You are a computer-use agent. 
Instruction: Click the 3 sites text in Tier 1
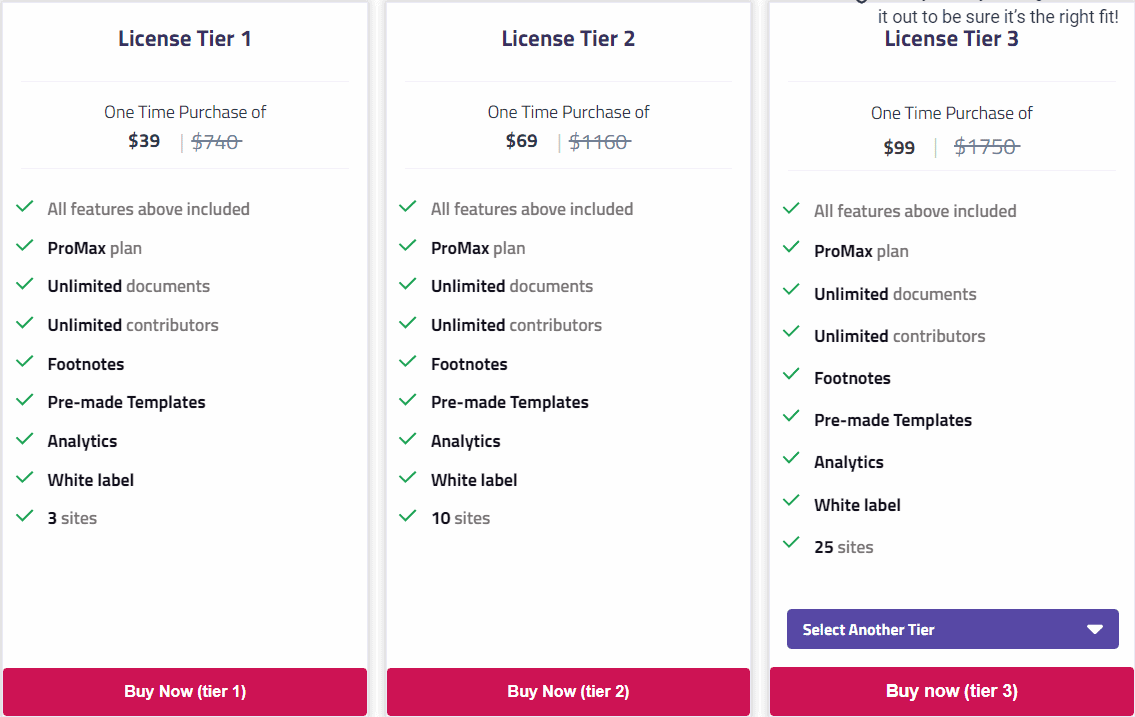[x=72, y=518]
